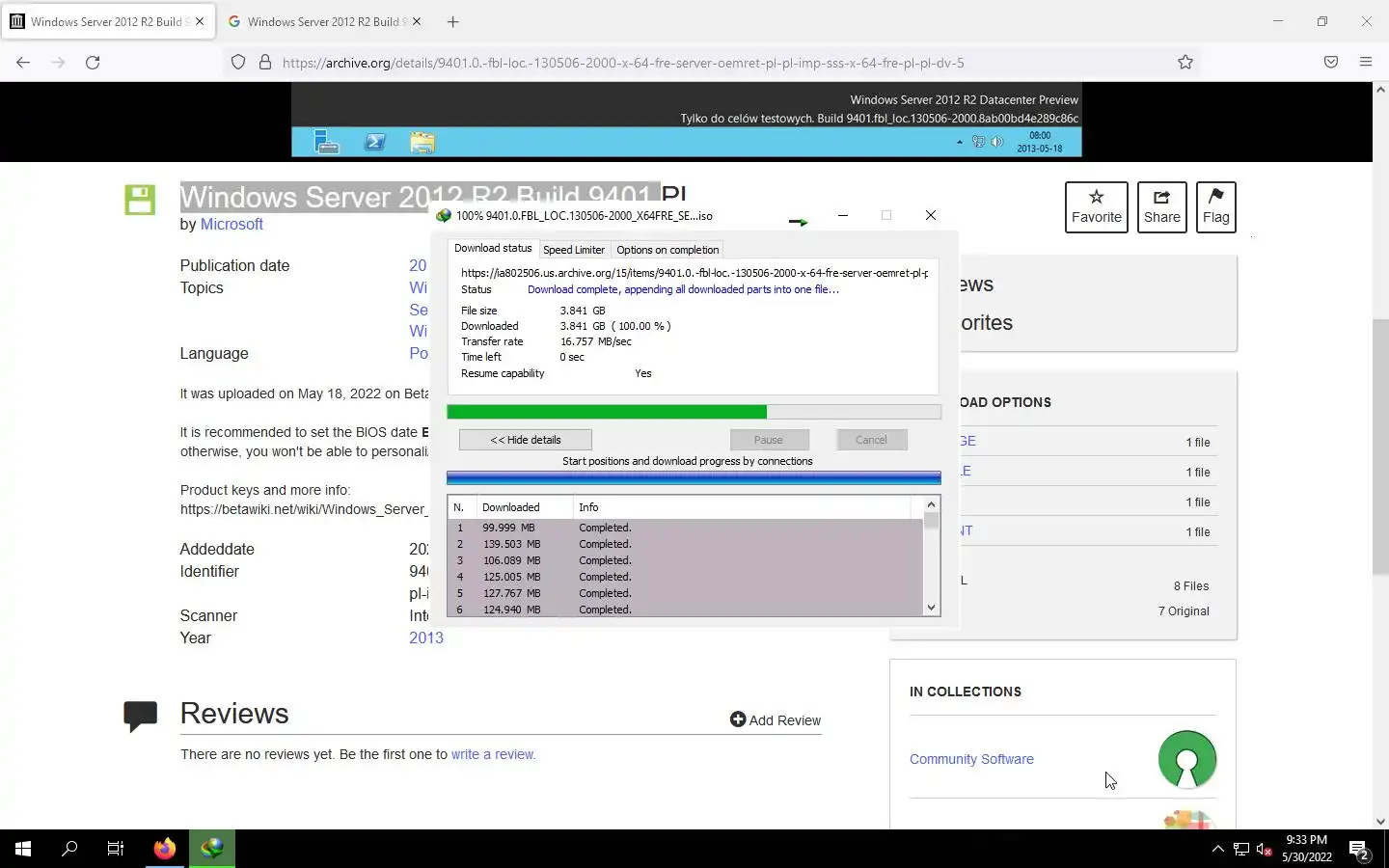This screenshot has width=1389, height=868.
Task: Open Task View from the taskbar
Action: 116,849
